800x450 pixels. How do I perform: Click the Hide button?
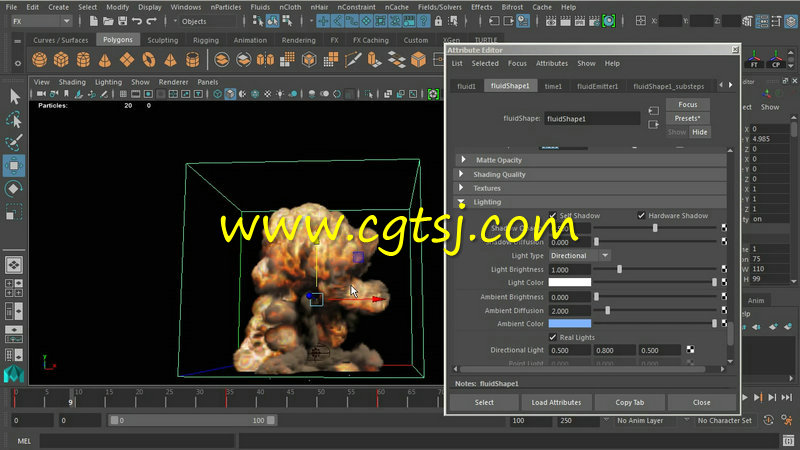(x=699, y=132)
